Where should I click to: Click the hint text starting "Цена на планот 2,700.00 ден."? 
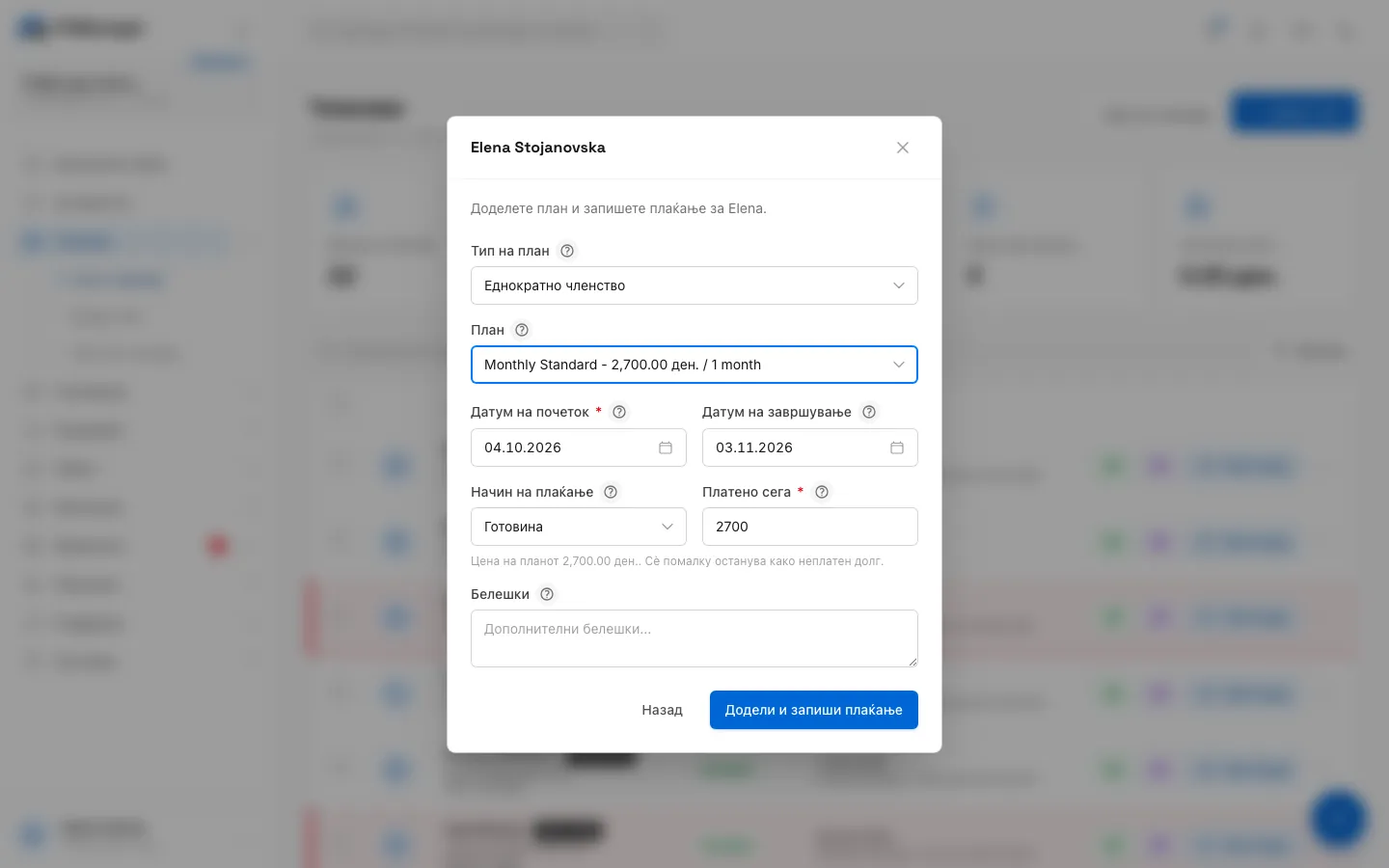click(x=677, y=561)
